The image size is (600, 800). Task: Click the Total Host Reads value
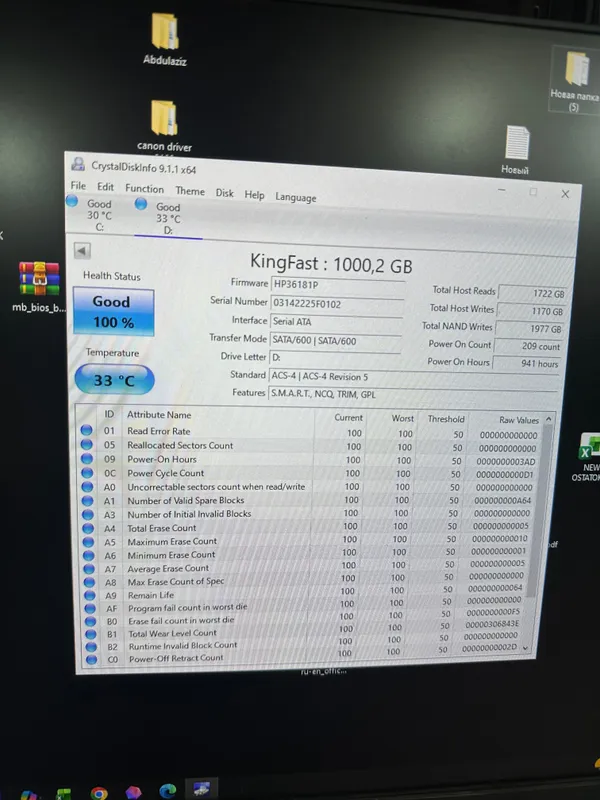pyautogui.click(x=533, y=293)
